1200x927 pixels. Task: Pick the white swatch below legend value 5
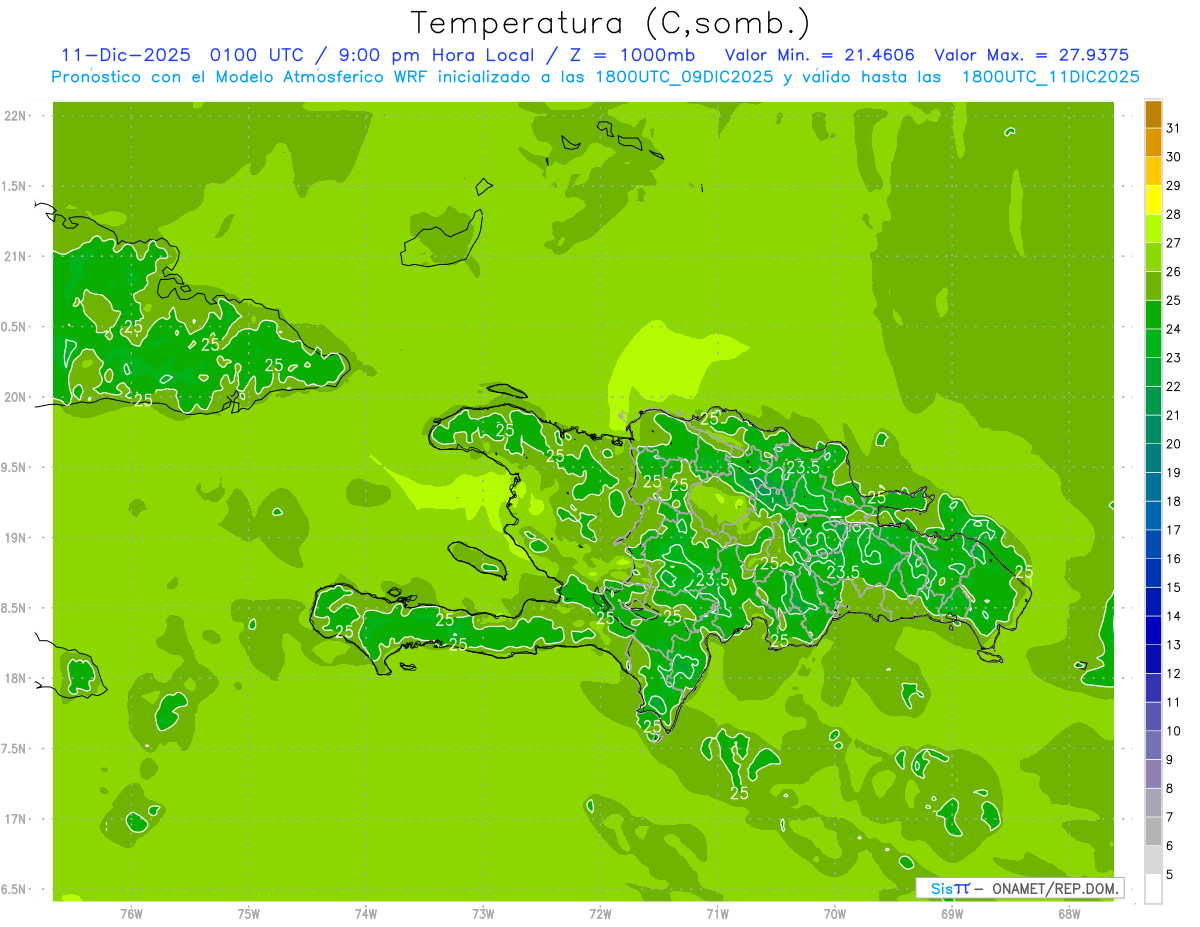point(1153,889)
